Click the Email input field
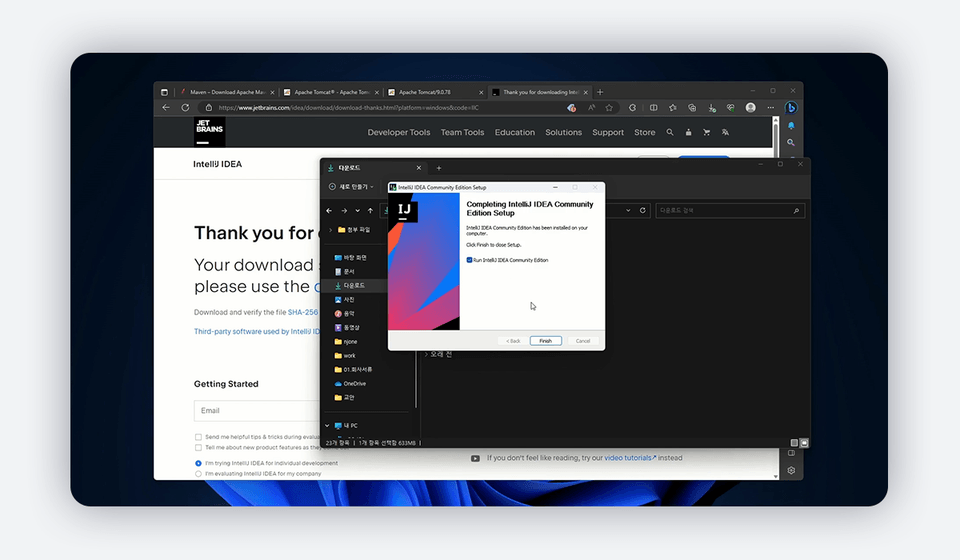This screenshot has width=960, height=560. pyautogui.click(x=257, y=411)
